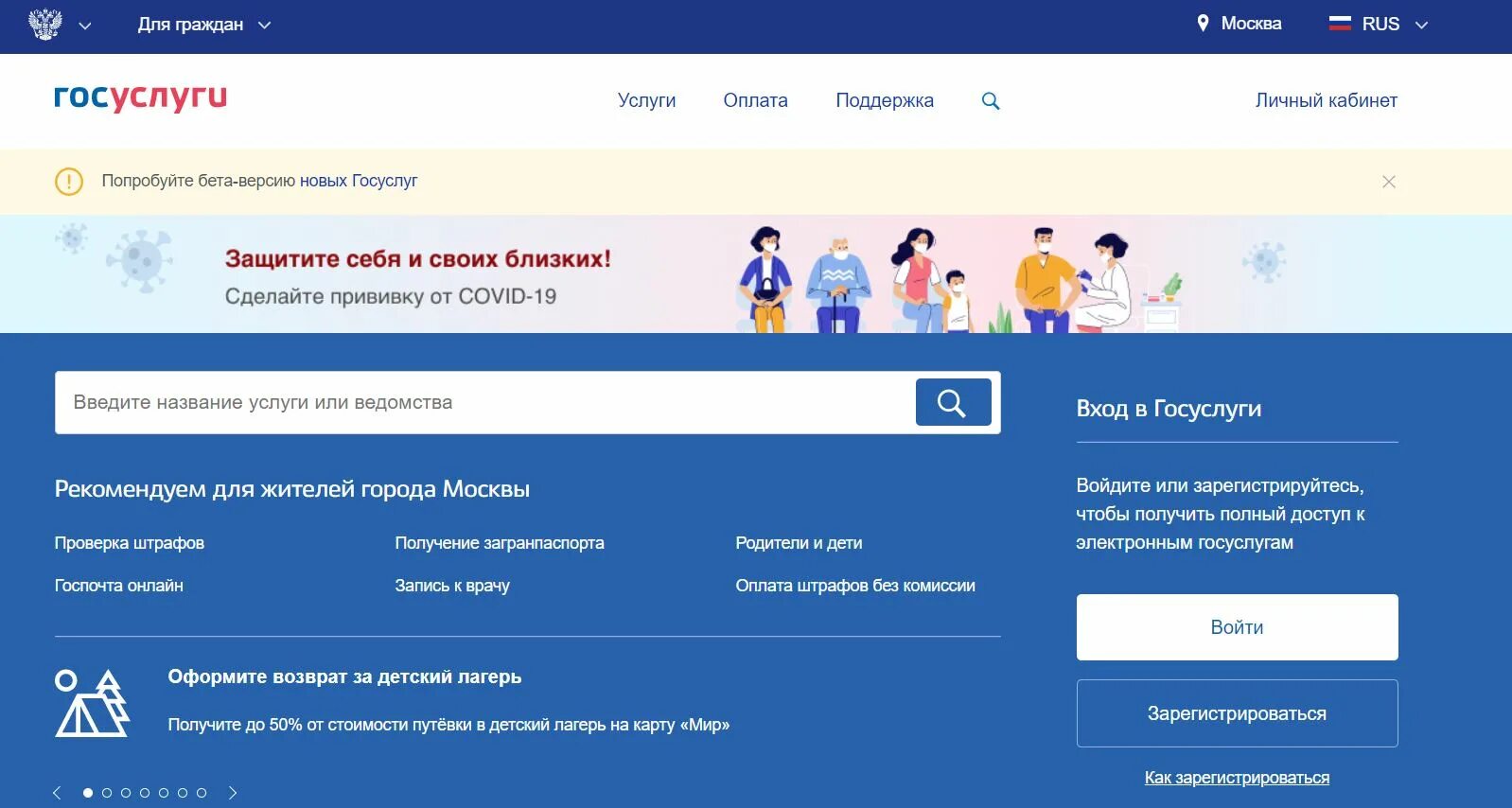This screenshot has height=808, width=1512.
Task: Open 'Родители и дети' link
Action: 799,543
